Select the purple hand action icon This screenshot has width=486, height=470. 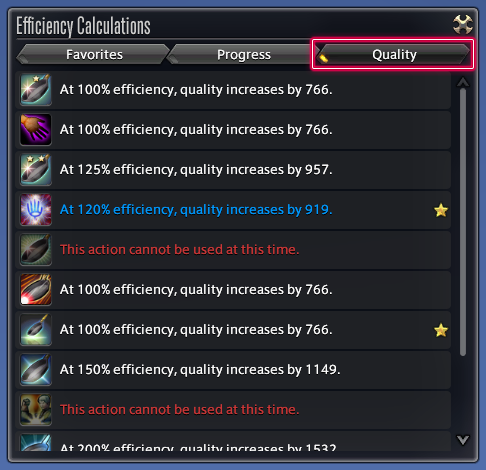pyautogui.click(x=36, y=130)
